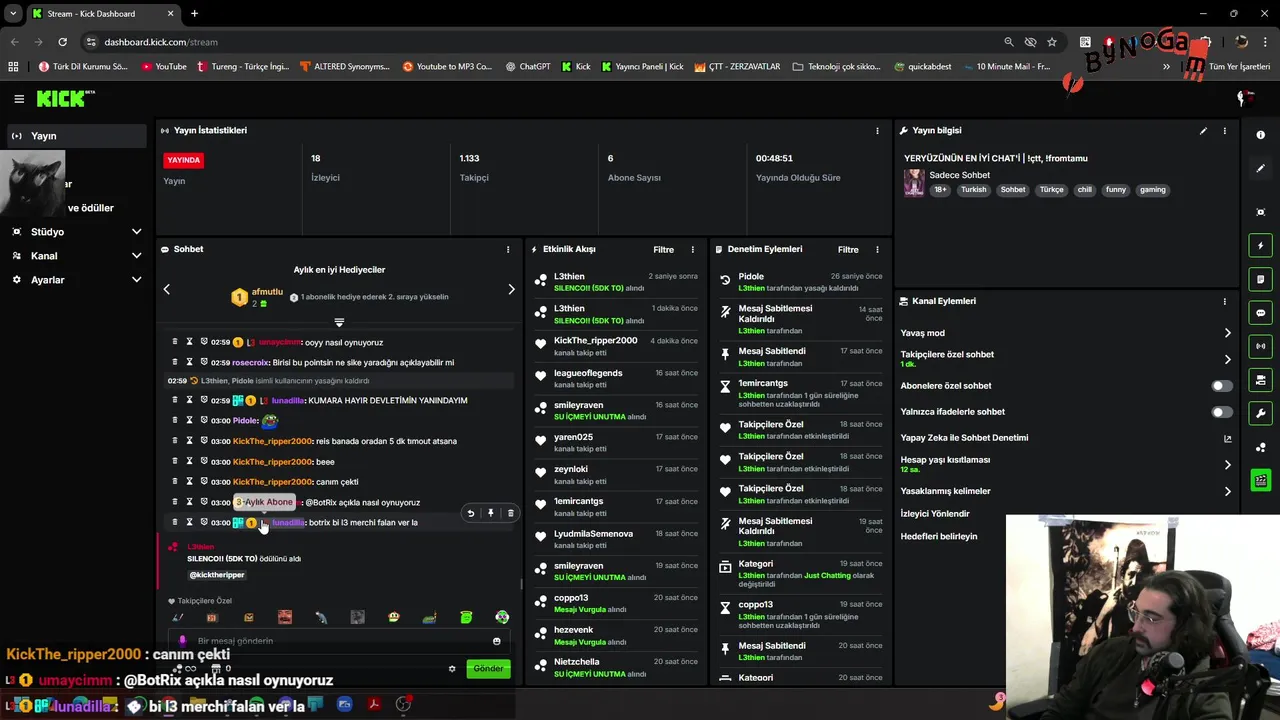
Task: Open Kanal Eylemleri three-dot menu
Action: [1224, 301]
